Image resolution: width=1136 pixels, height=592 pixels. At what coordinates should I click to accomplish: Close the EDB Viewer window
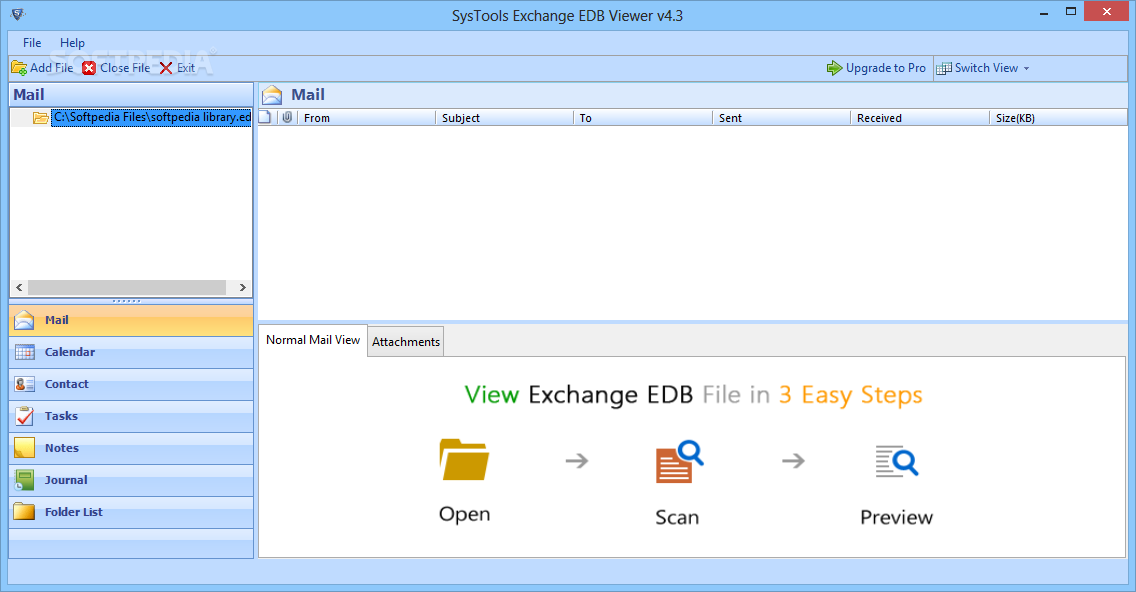point(1106,12)
